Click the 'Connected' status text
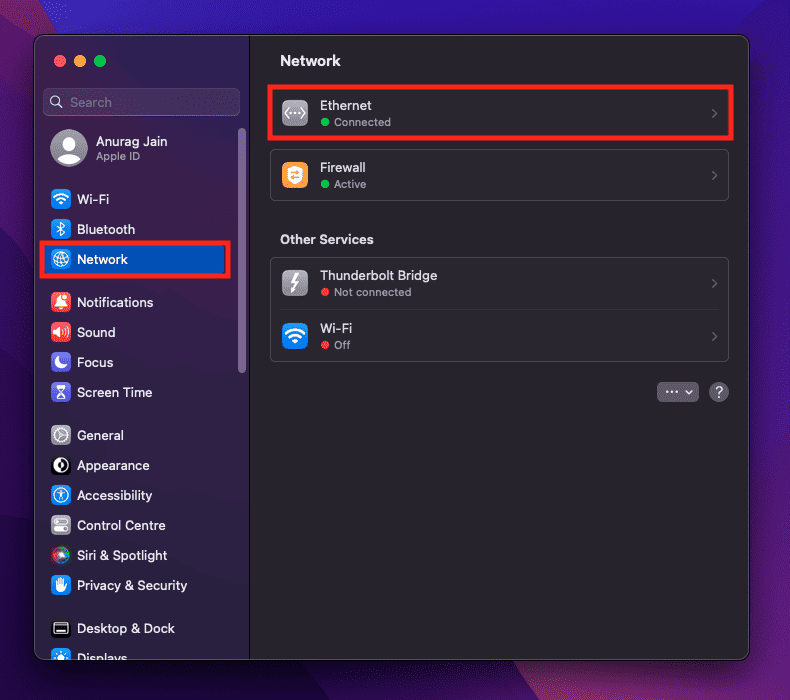 click(362, 122)
